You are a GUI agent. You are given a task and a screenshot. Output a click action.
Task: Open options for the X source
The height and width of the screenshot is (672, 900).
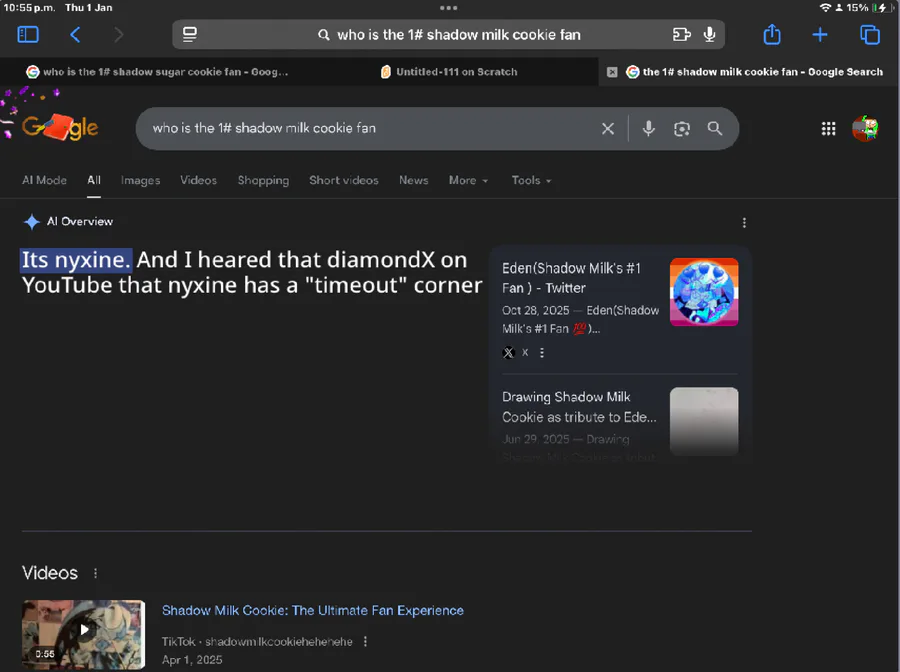(542, 352)
